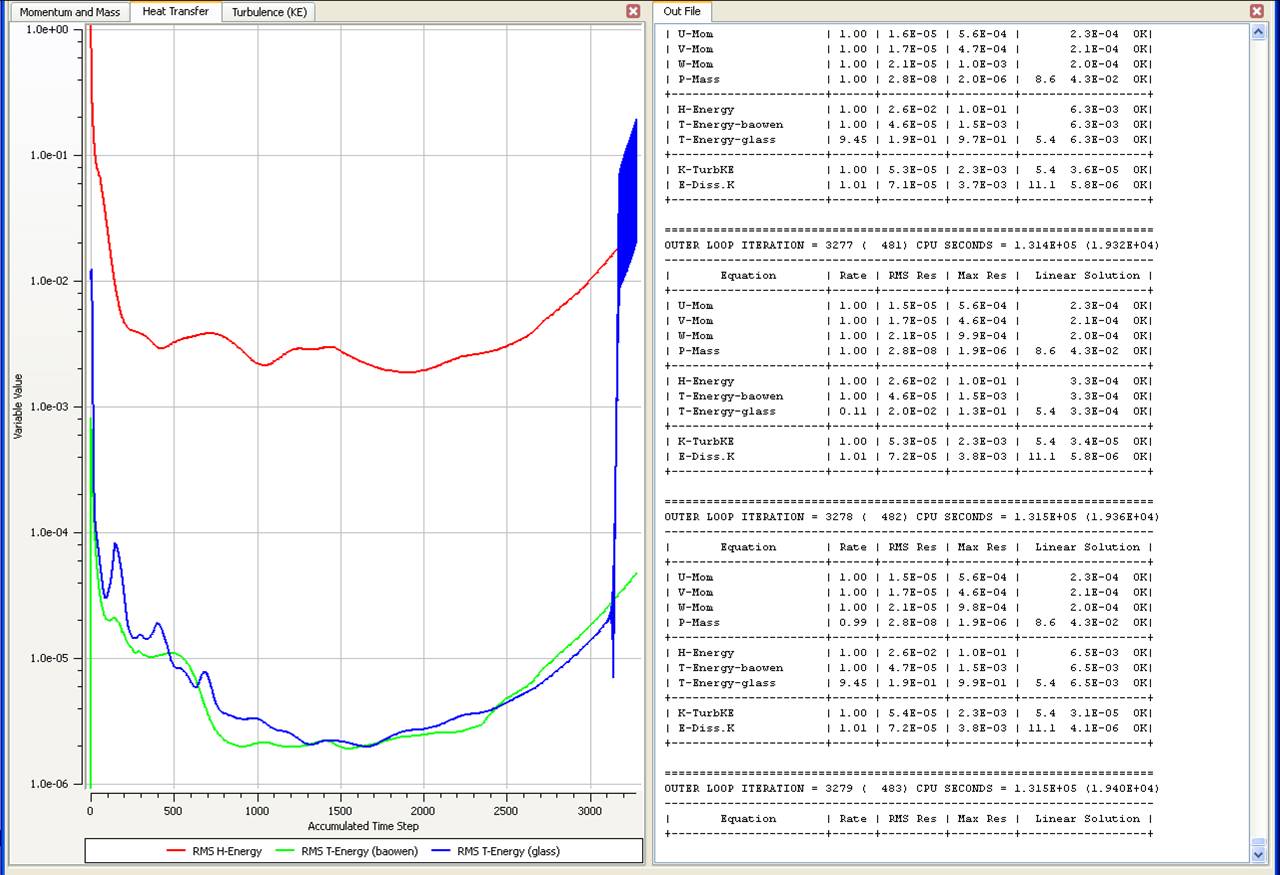
Task: Click the Accumulated Time Step axis title
Action: tap(363, 826)
